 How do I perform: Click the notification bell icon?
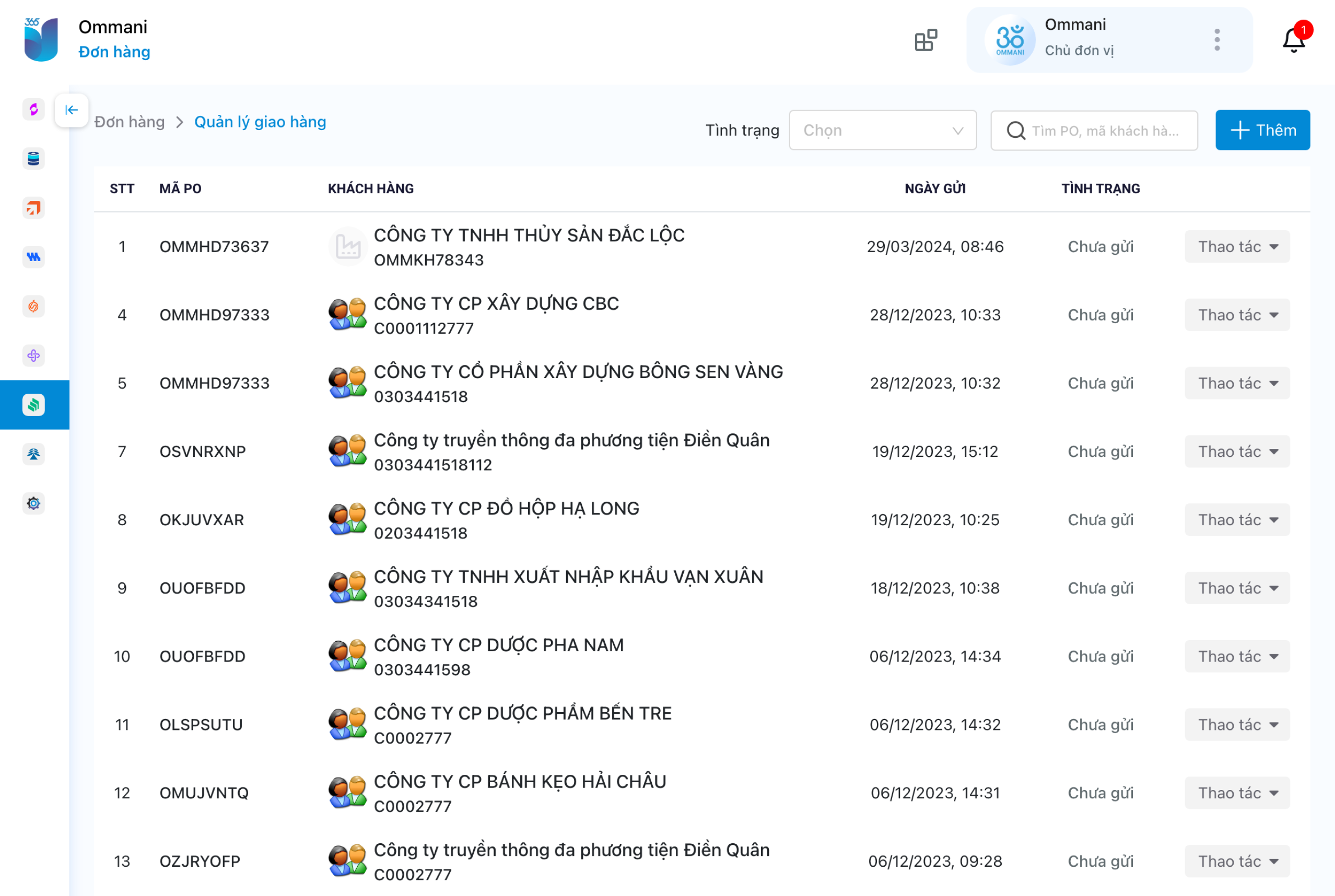pos(1293,41)
